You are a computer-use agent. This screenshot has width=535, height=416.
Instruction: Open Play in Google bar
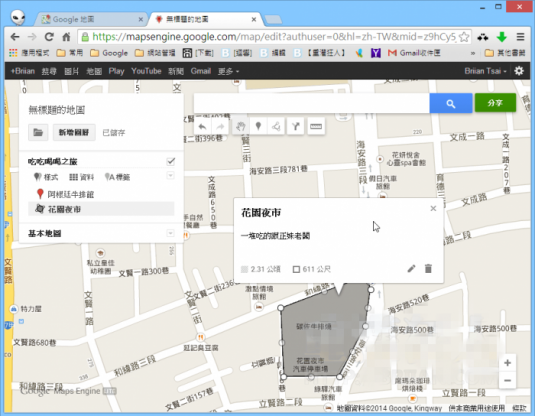(x=116, y=71)
